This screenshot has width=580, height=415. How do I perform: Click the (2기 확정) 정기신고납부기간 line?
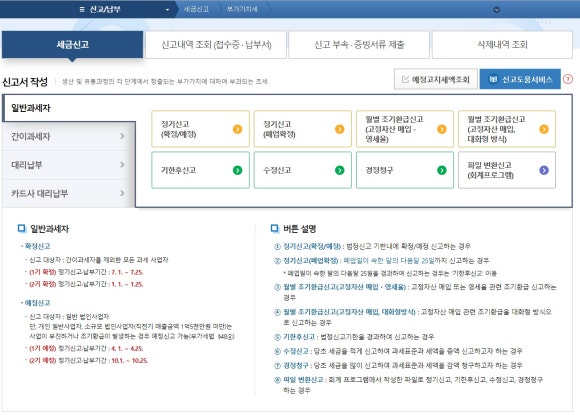pos(86,284)
